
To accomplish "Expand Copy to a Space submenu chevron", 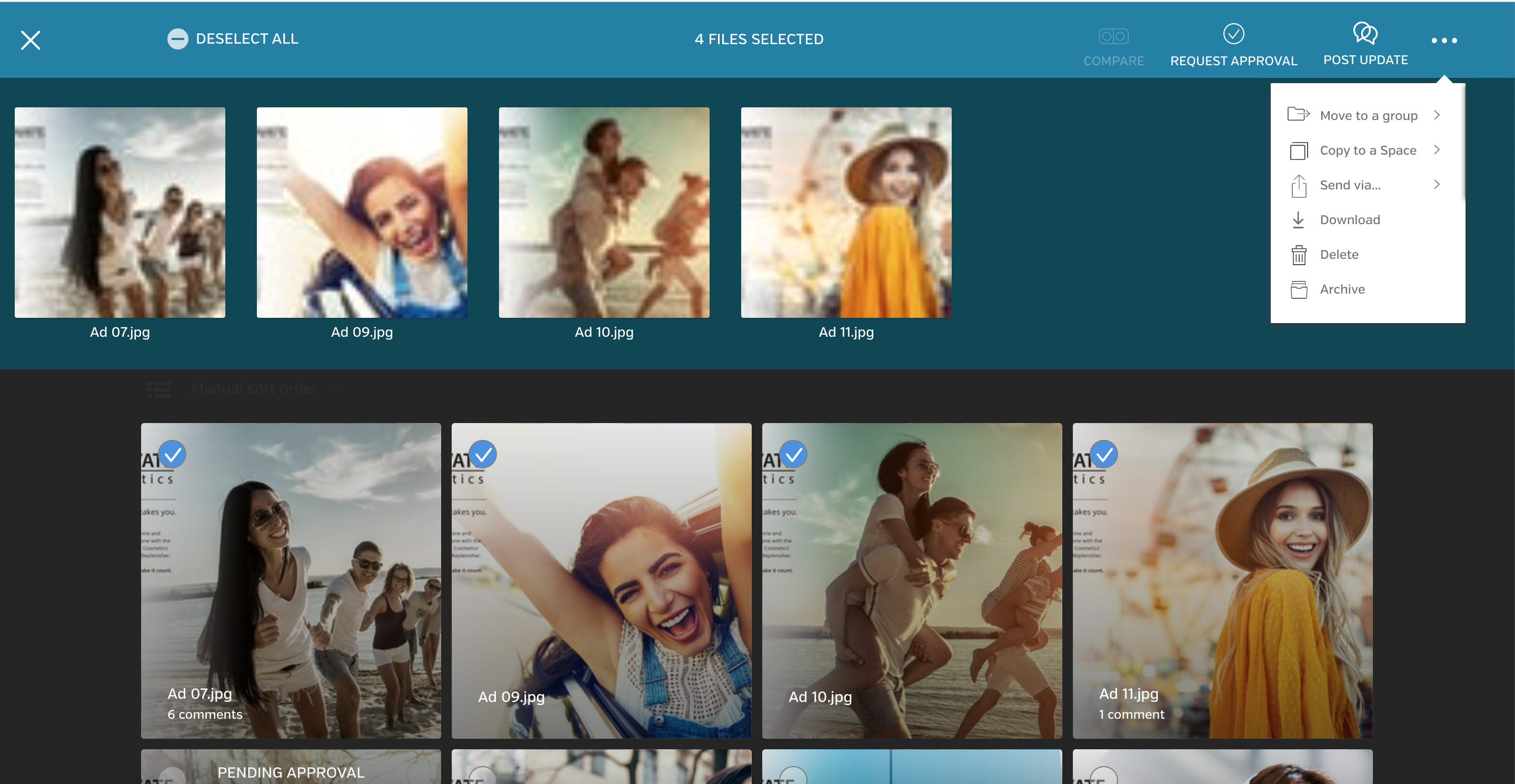I will pyautogui.click(x=1437, y=149).
